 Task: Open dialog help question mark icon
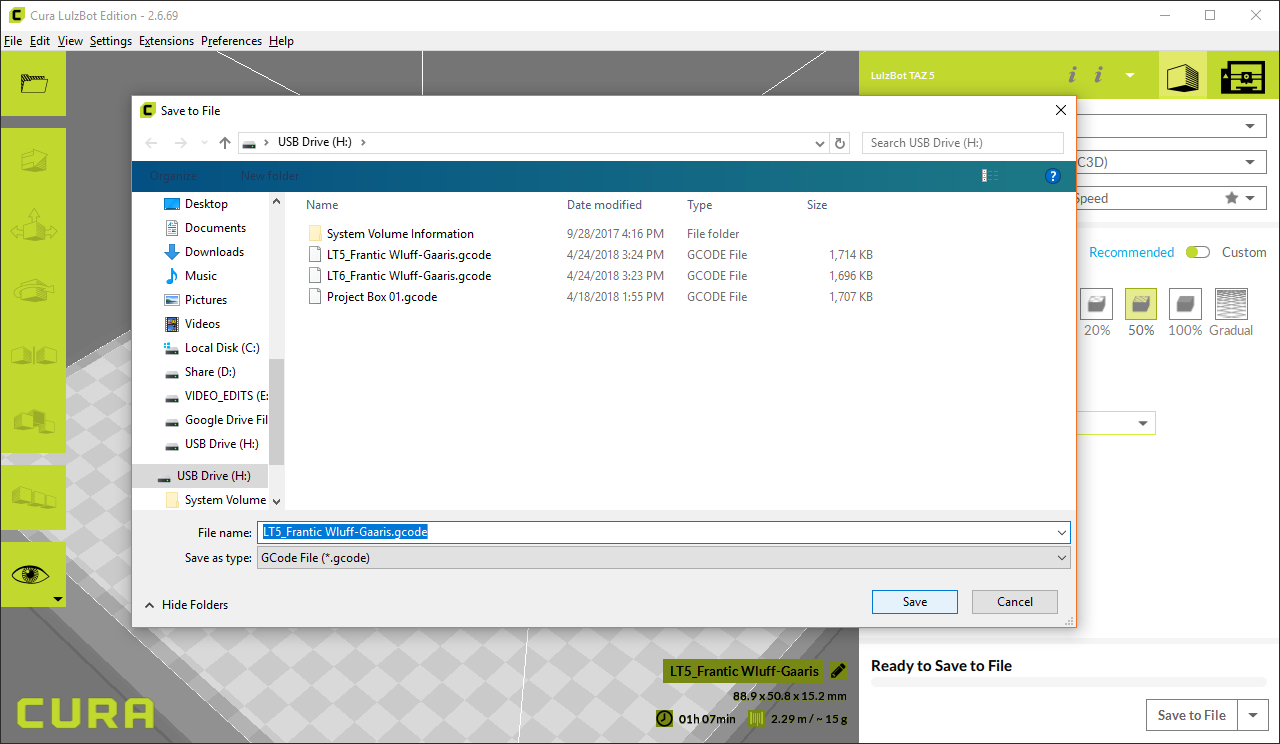tap(1052, 176)
